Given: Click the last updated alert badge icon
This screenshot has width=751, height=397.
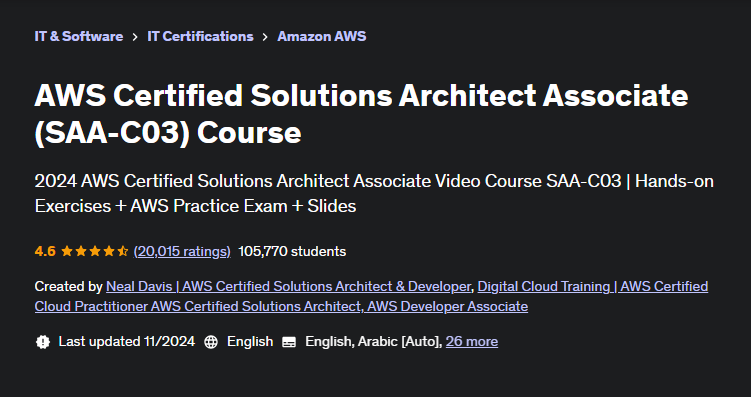Looking at the screenshot, I should [43, 341].
